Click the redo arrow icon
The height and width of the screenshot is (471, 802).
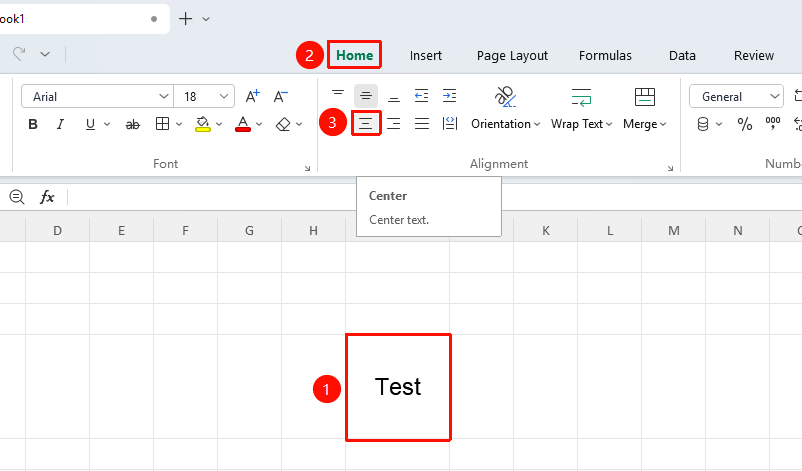pyautogui.click(x=19, y=54)
